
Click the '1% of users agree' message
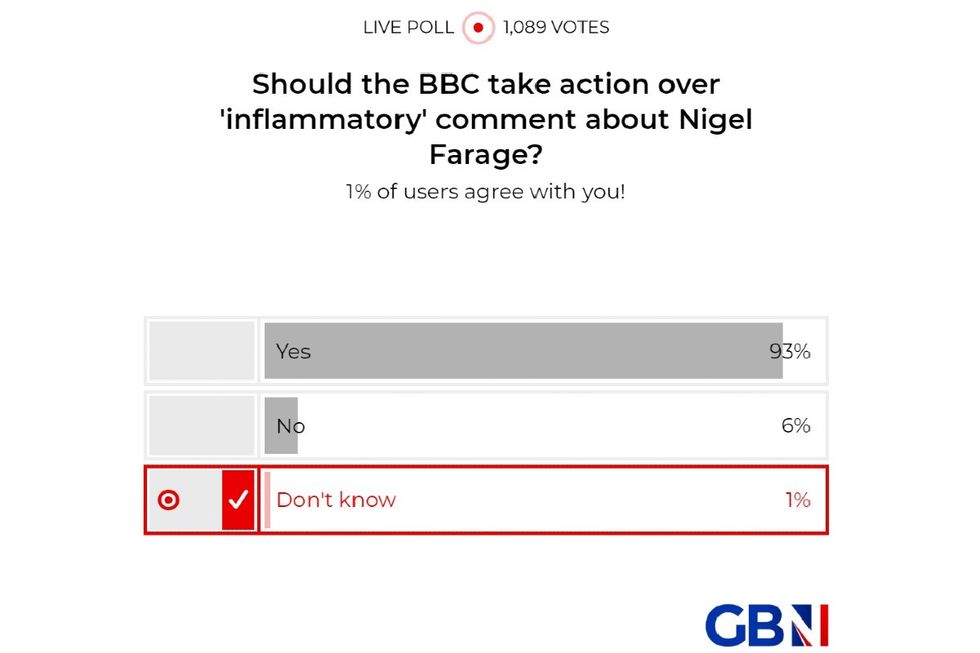coord(487,192)
